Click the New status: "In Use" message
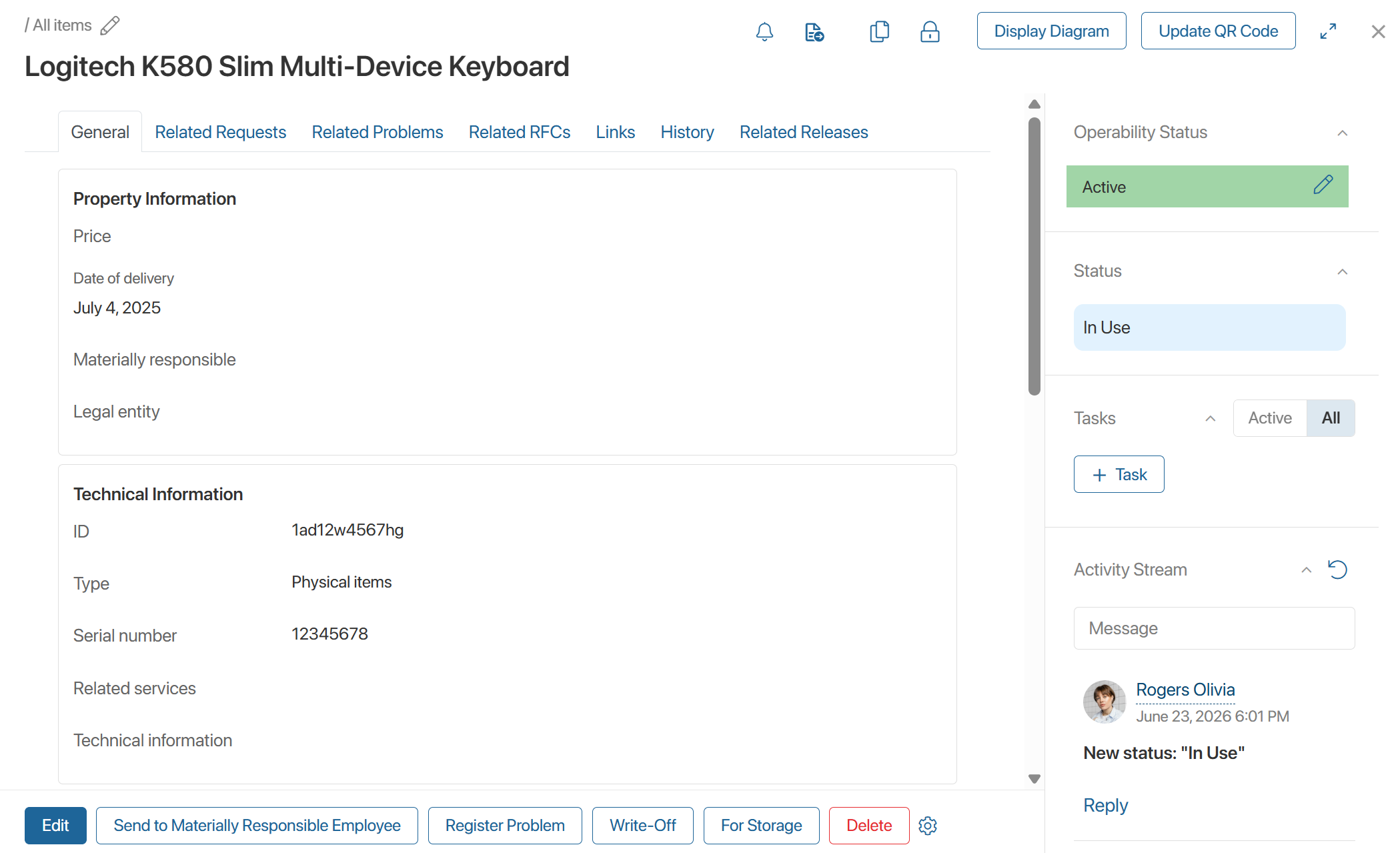The image size is (1400, 853). 1164,753
